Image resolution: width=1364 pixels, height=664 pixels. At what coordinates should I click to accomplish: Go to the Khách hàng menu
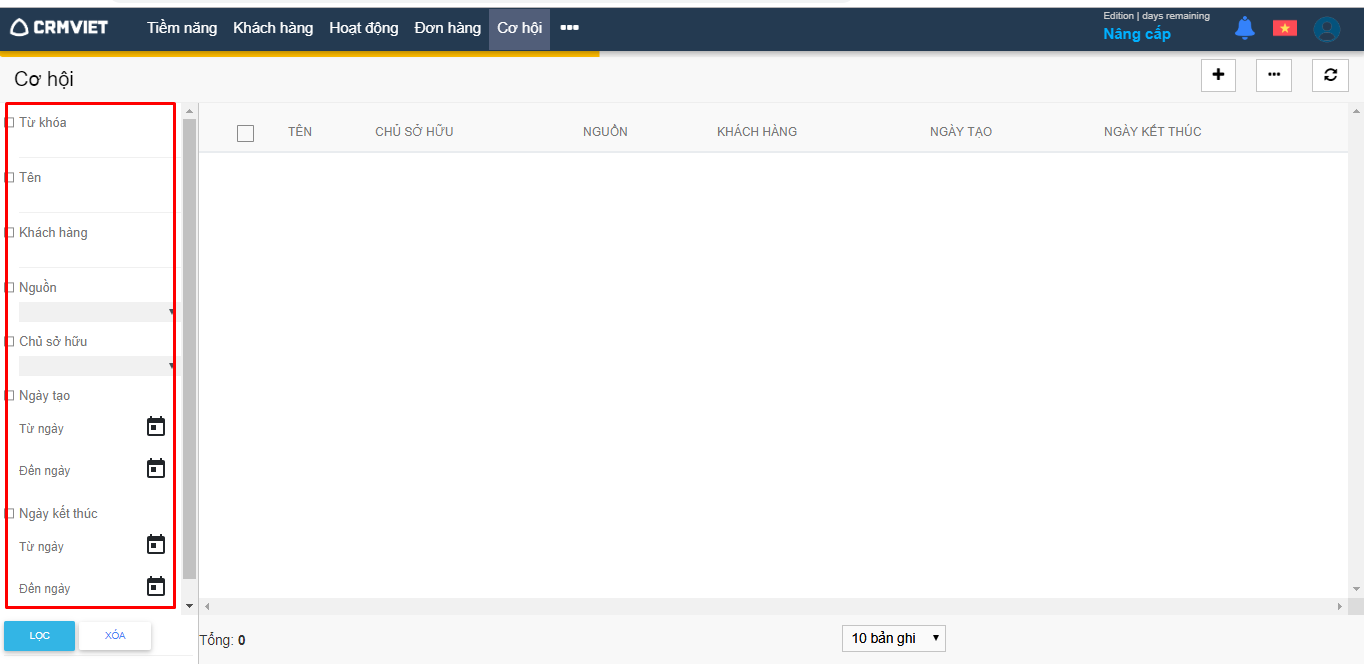(273, 28)
